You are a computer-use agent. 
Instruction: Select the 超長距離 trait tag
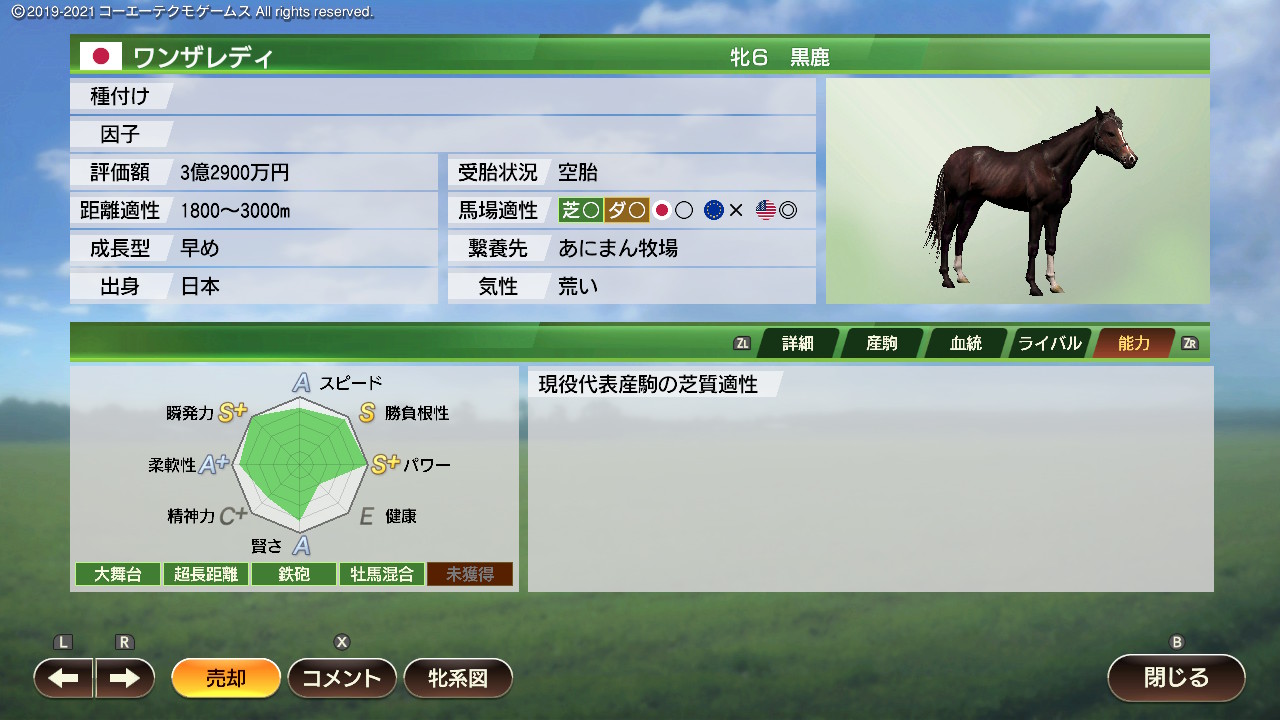[206, 574]
